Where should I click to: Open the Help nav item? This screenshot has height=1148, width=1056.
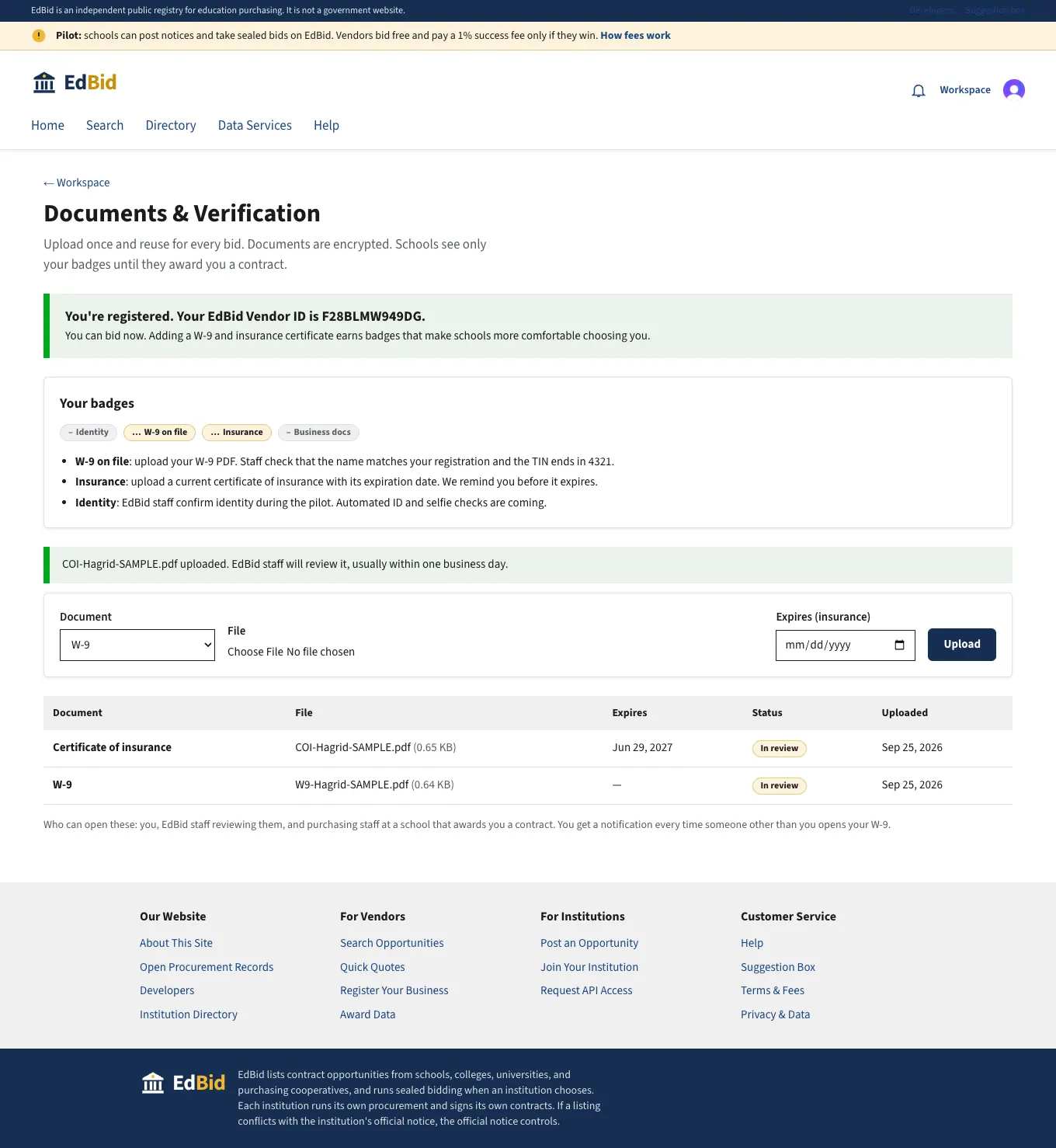coord(326,126)
